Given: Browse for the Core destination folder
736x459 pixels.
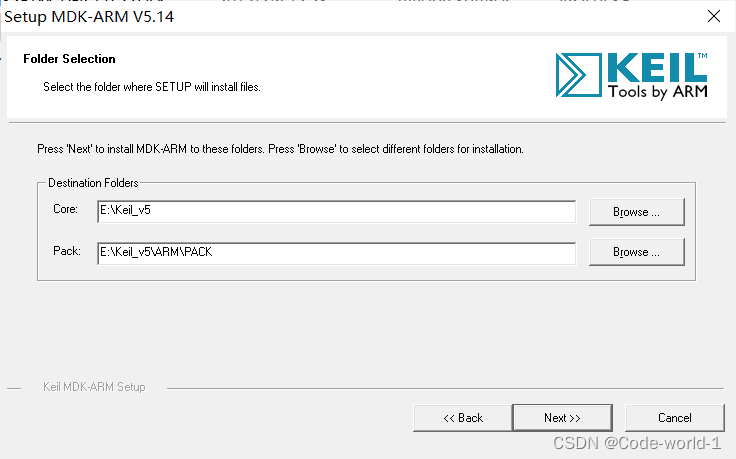Looking at the screenshot, I should (636, 212).
